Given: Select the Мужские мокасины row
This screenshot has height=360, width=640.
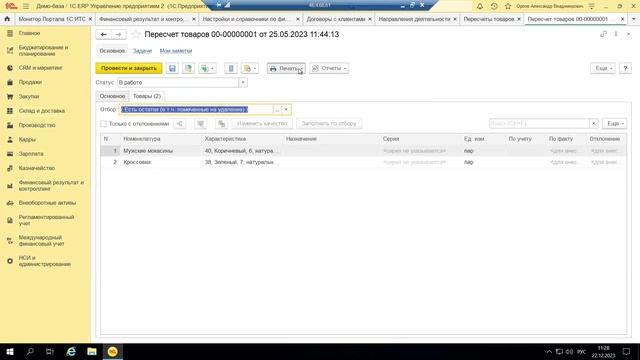Looking at the screenshot, I should coord(363,151).
